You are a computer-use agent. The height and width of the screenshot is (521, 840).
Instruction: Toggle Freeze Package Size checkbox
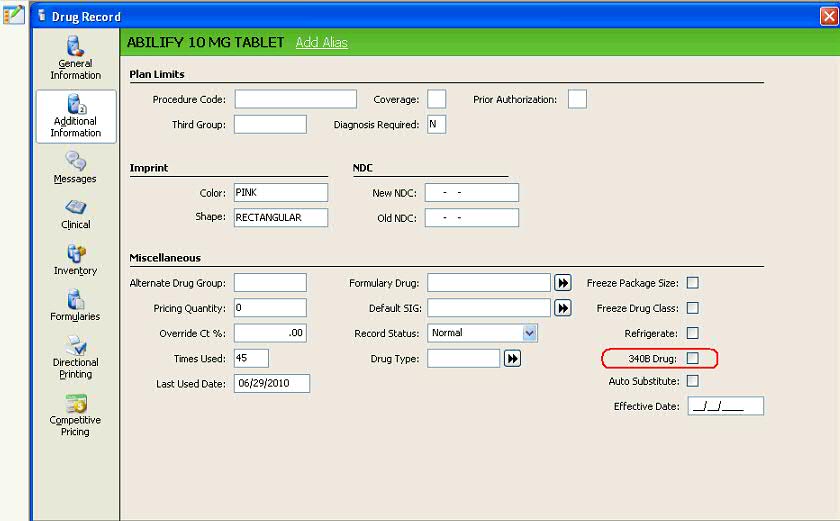[x=693, y=282]
